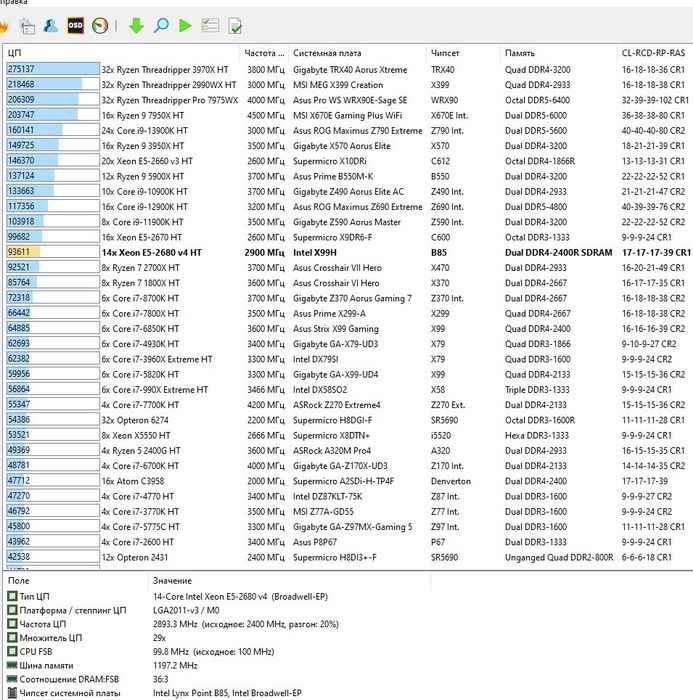The image size is (693, 700).
Task: Click the 1197.2 MHz memory bus value
Action: pos(175,665)
